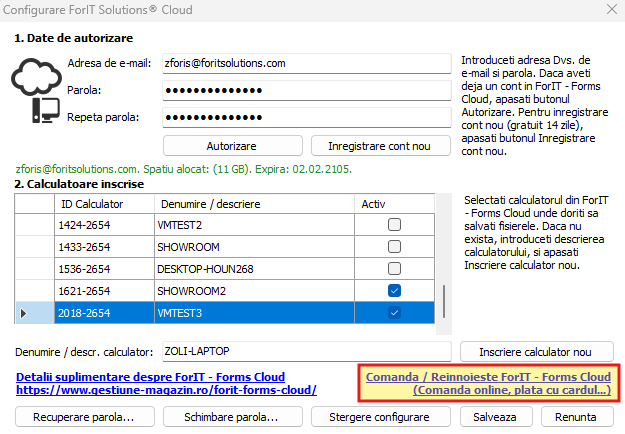Focus the Parola password field
This screenshot has width=625, height=434.
[x=307, y=90]
